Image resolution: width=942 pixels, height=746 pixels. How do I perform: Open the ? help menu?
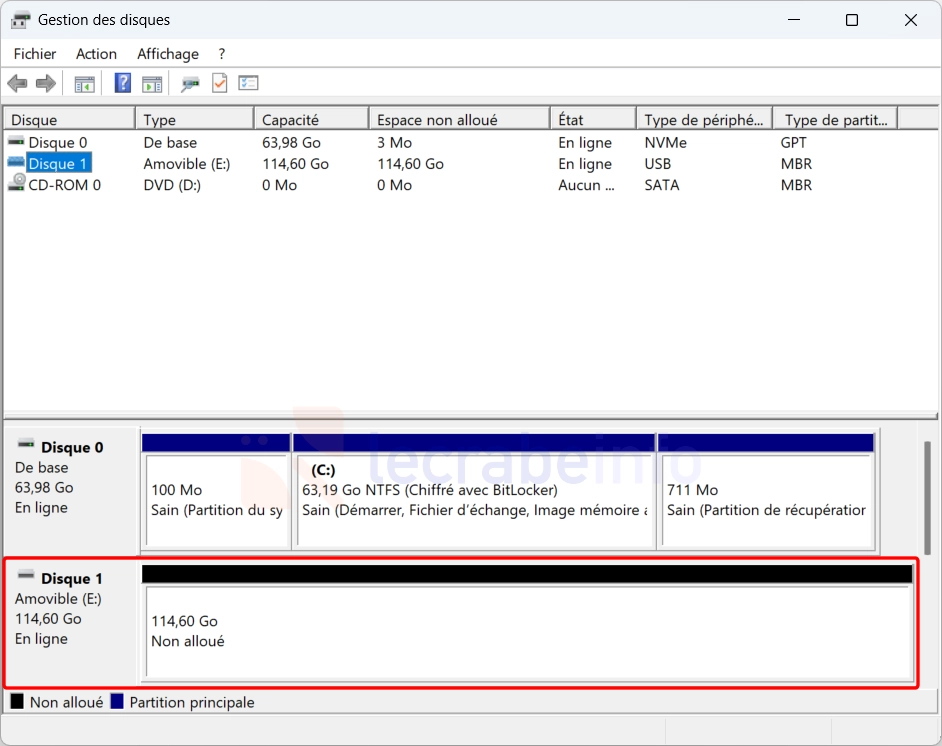tap(222, 54)
